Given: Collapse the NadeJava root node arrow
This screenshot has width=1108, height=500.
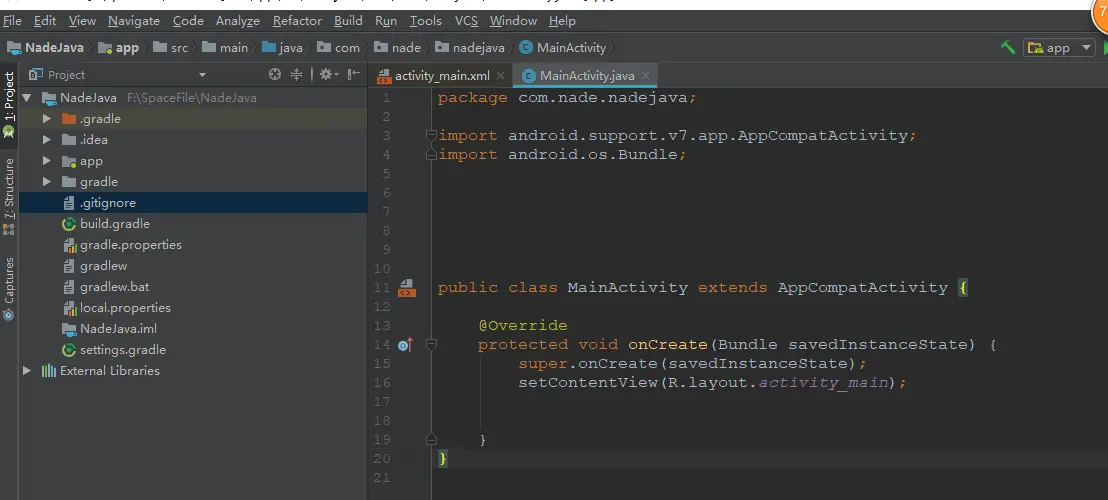Looking at the screenshot, I should [x=27, y=97].
